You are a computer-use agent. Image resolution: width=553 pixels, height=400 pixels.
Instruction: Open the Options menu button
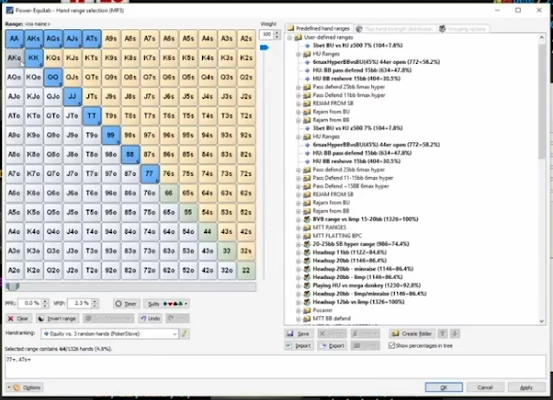coord(24,387)
